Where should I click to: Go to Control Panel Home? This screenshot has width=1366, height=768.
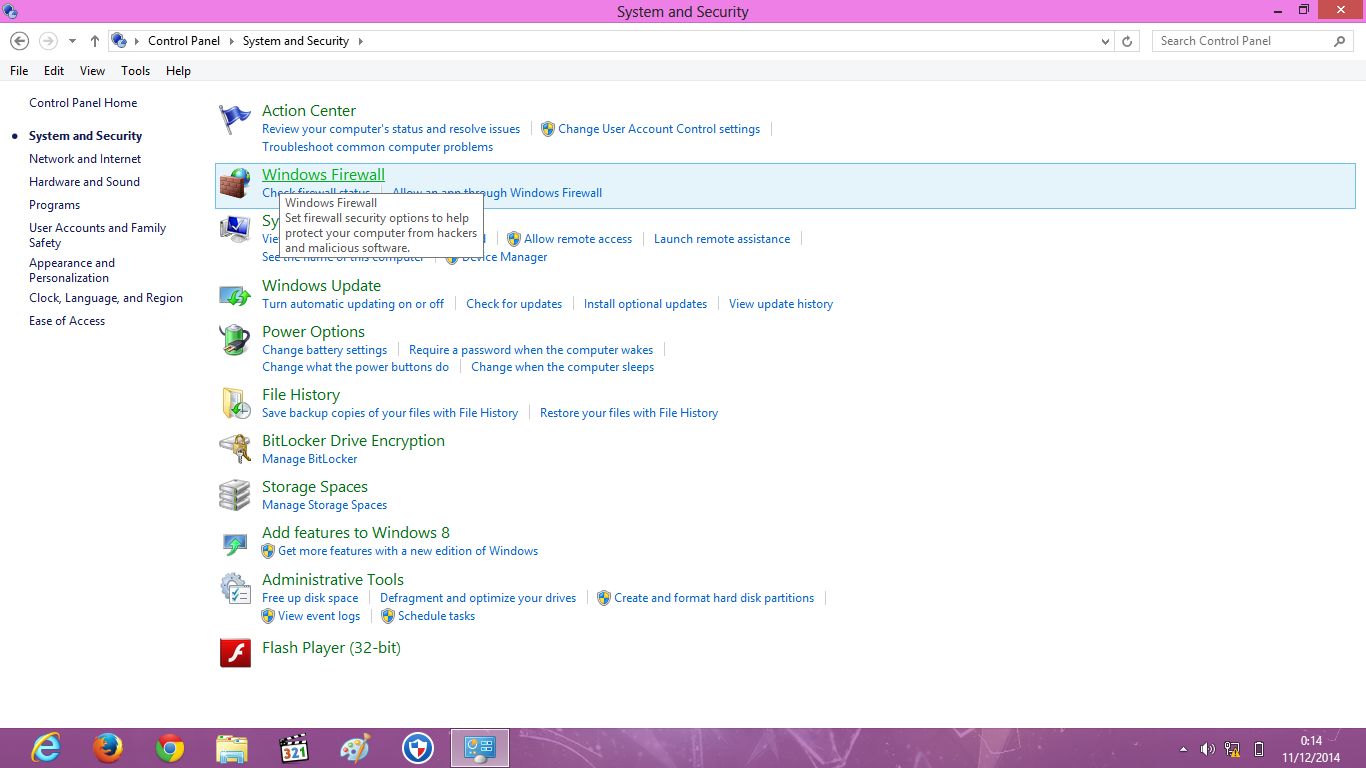pyautogui.click(x=83, y=103)
